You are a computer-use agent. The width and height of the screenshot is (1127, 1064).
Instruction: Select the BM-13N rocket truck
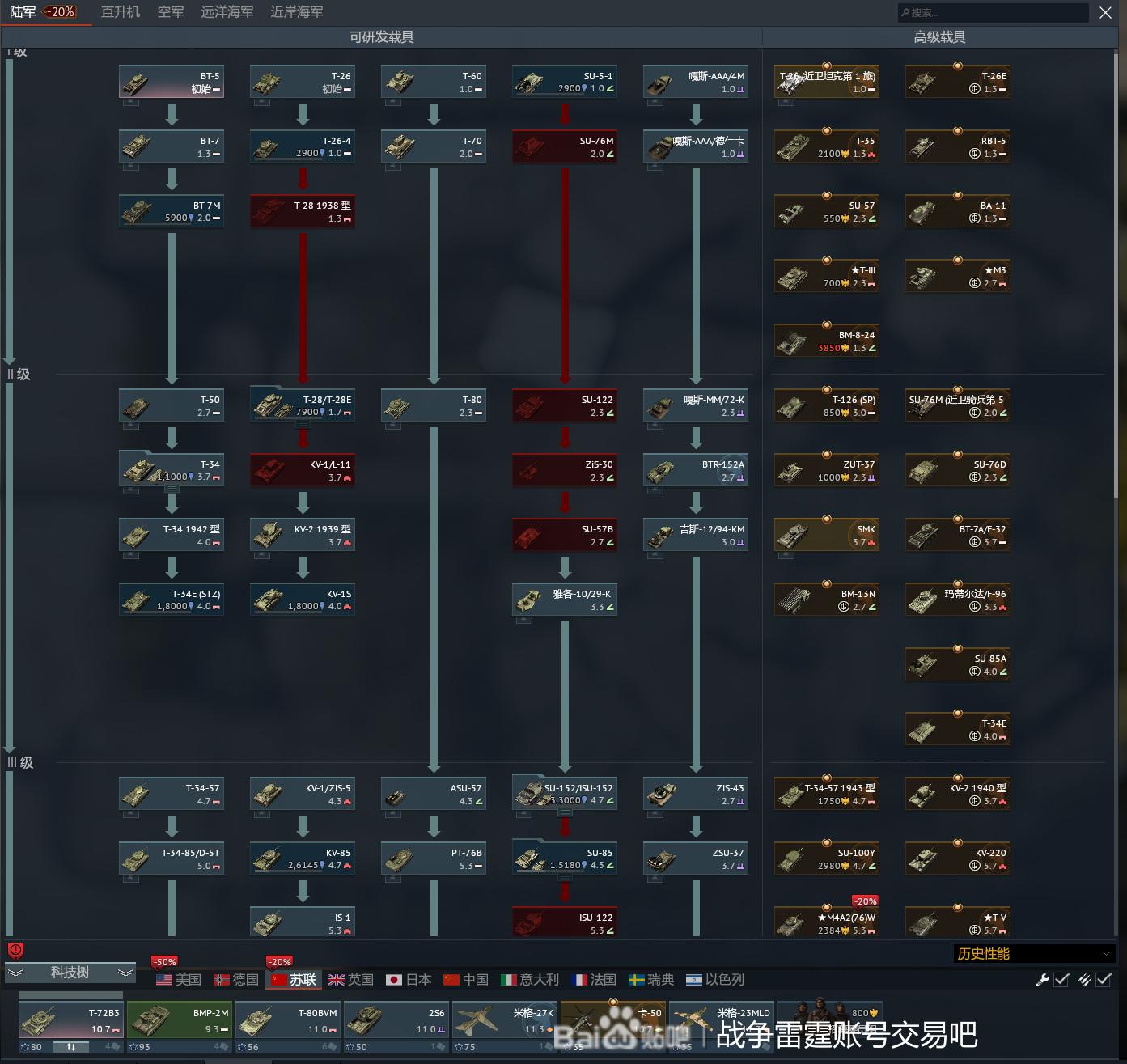coord(827,600)
